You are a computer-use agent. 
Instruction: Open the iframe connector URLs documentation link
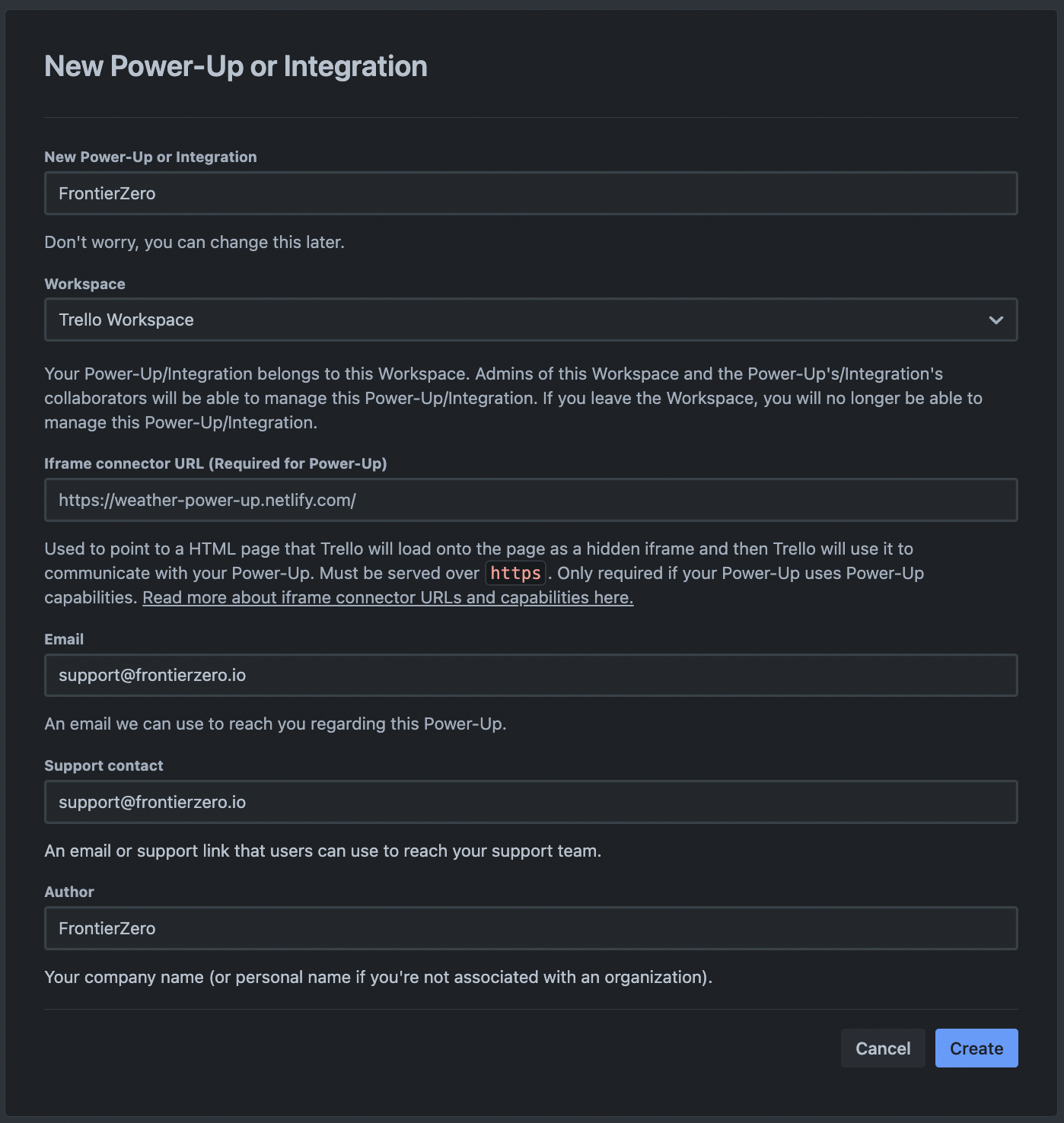[x=387, y=597]
